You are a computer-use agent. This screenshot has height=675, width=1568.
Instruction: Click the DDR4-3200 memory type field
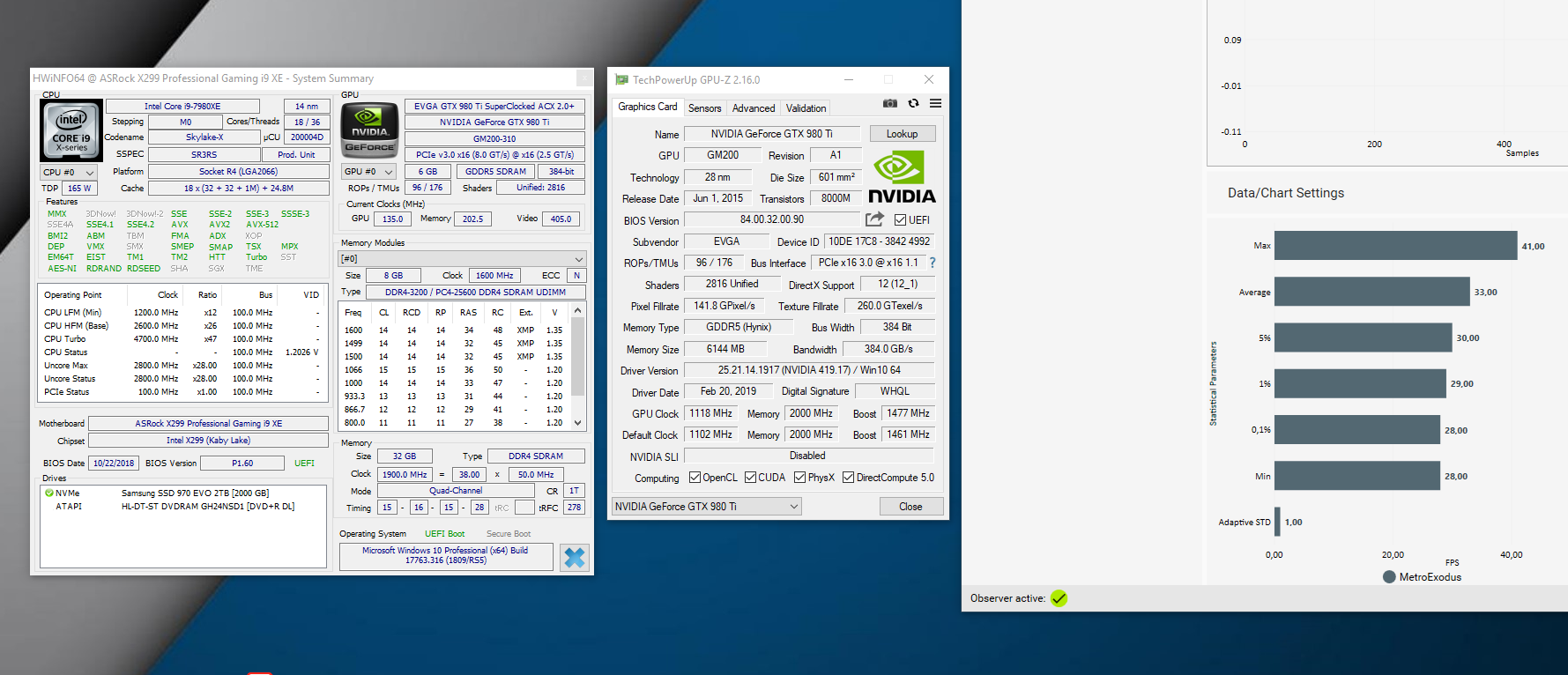(x=476, y=292)
